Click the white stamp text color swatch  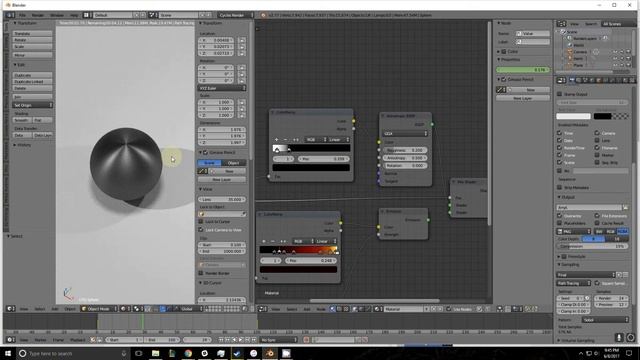(573, 116)
